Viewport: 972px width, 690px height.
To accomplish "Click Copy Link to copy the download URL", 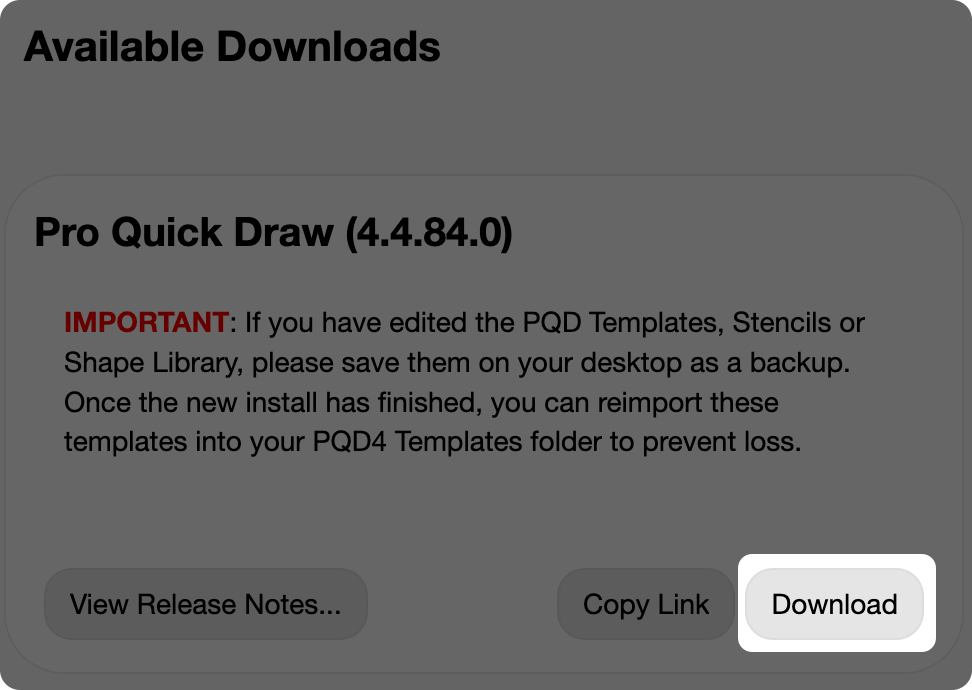I will [645, 604].
